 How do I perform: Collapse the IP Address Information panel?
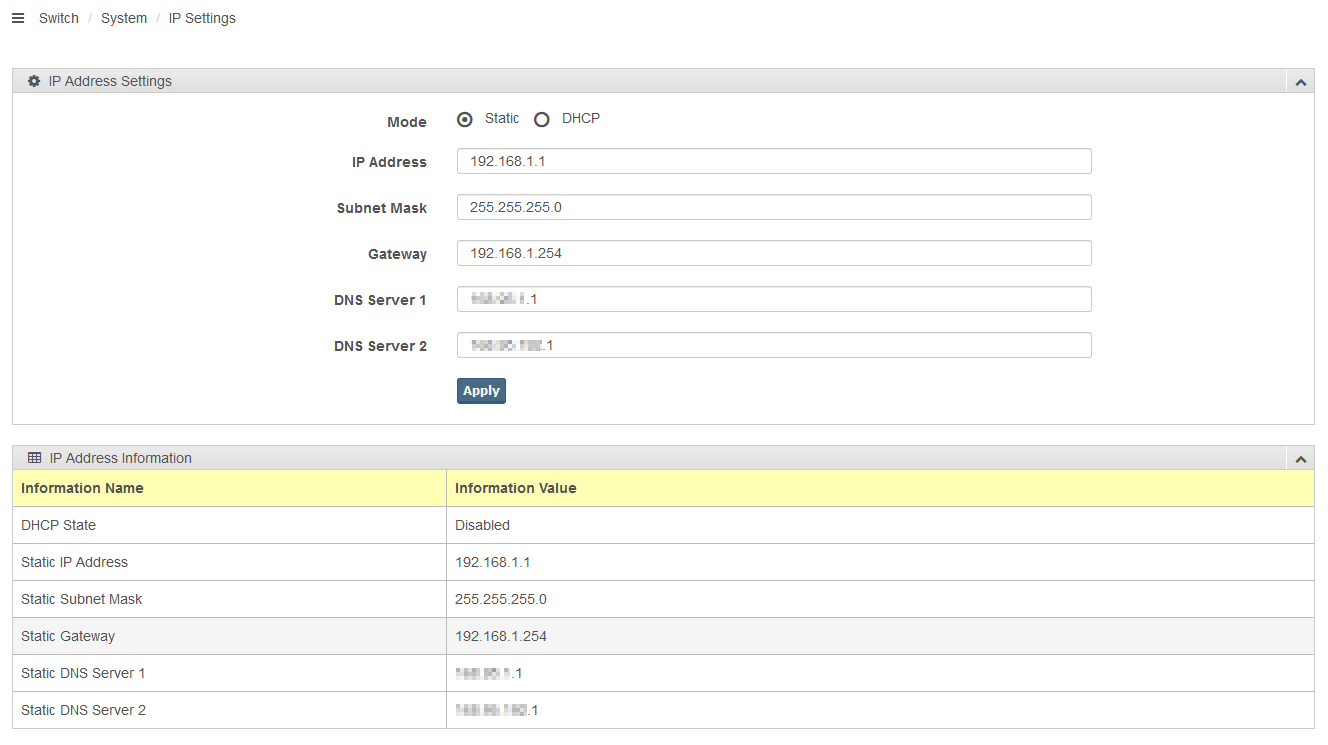[x=1300, y=459]
